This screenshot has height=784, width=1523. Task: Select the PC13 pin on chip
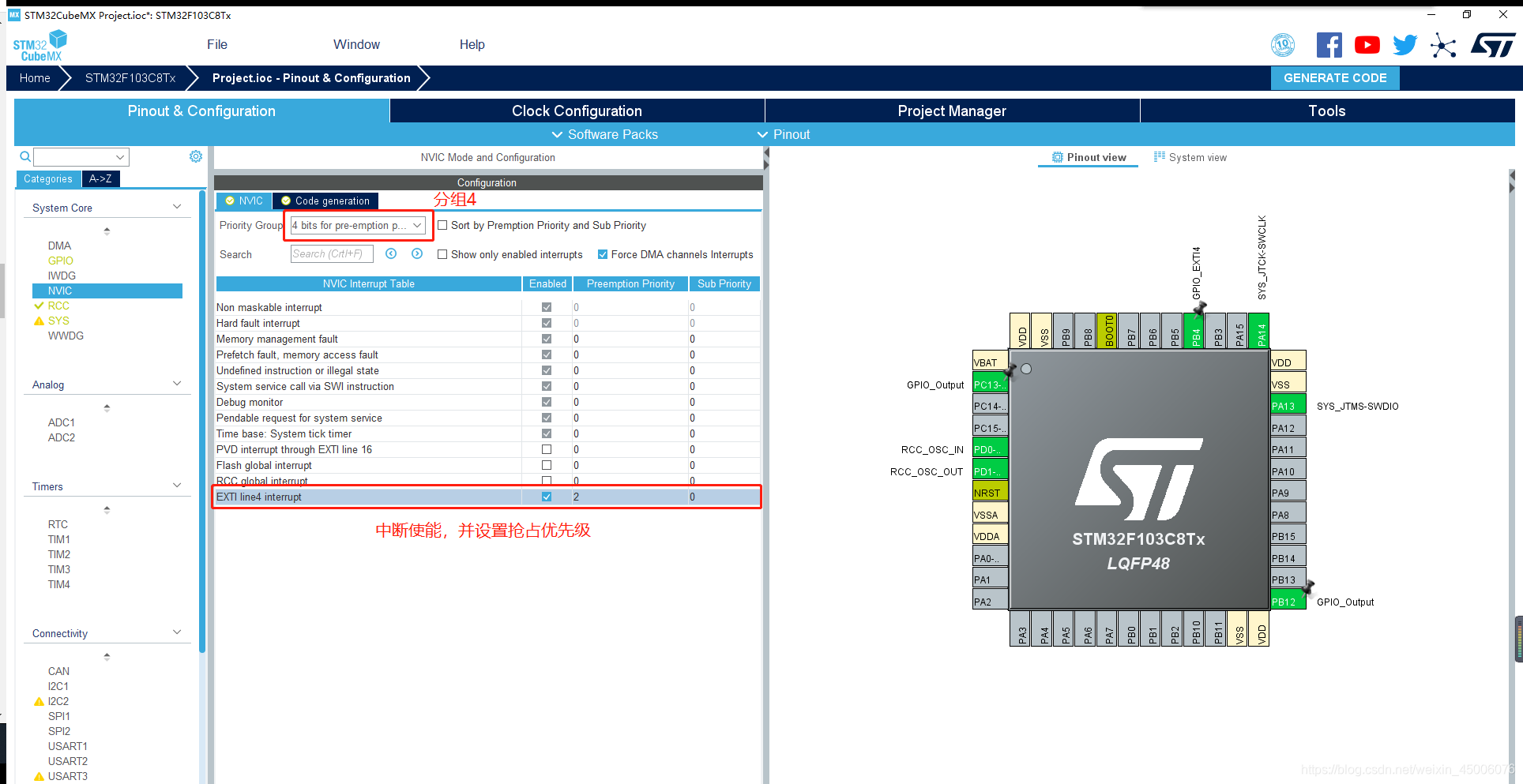(990, 384)
